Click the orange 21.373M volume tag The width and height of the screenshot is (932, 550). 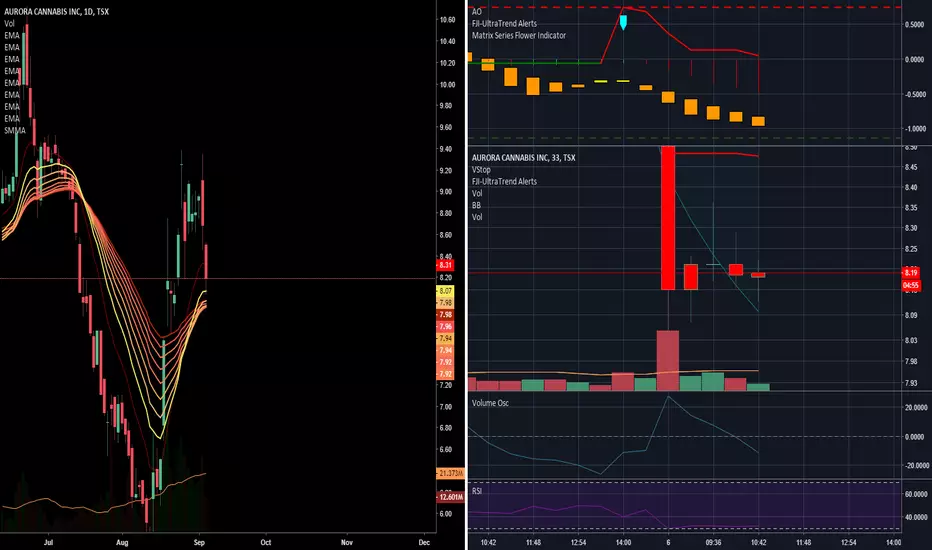[450, 473]
